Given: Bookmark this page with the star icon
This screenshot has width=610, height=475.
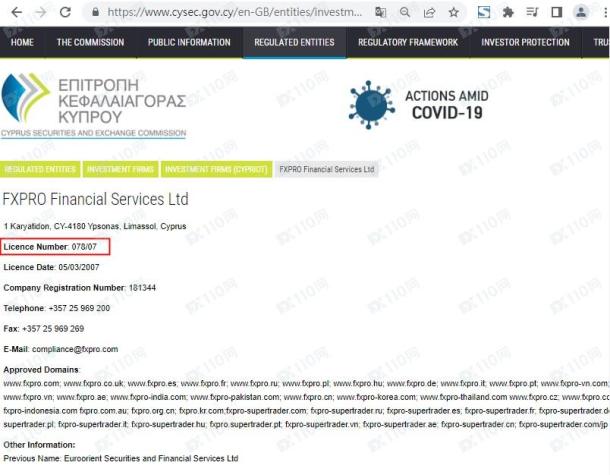Looking at the screenshot, I should (x=454, y=12).
